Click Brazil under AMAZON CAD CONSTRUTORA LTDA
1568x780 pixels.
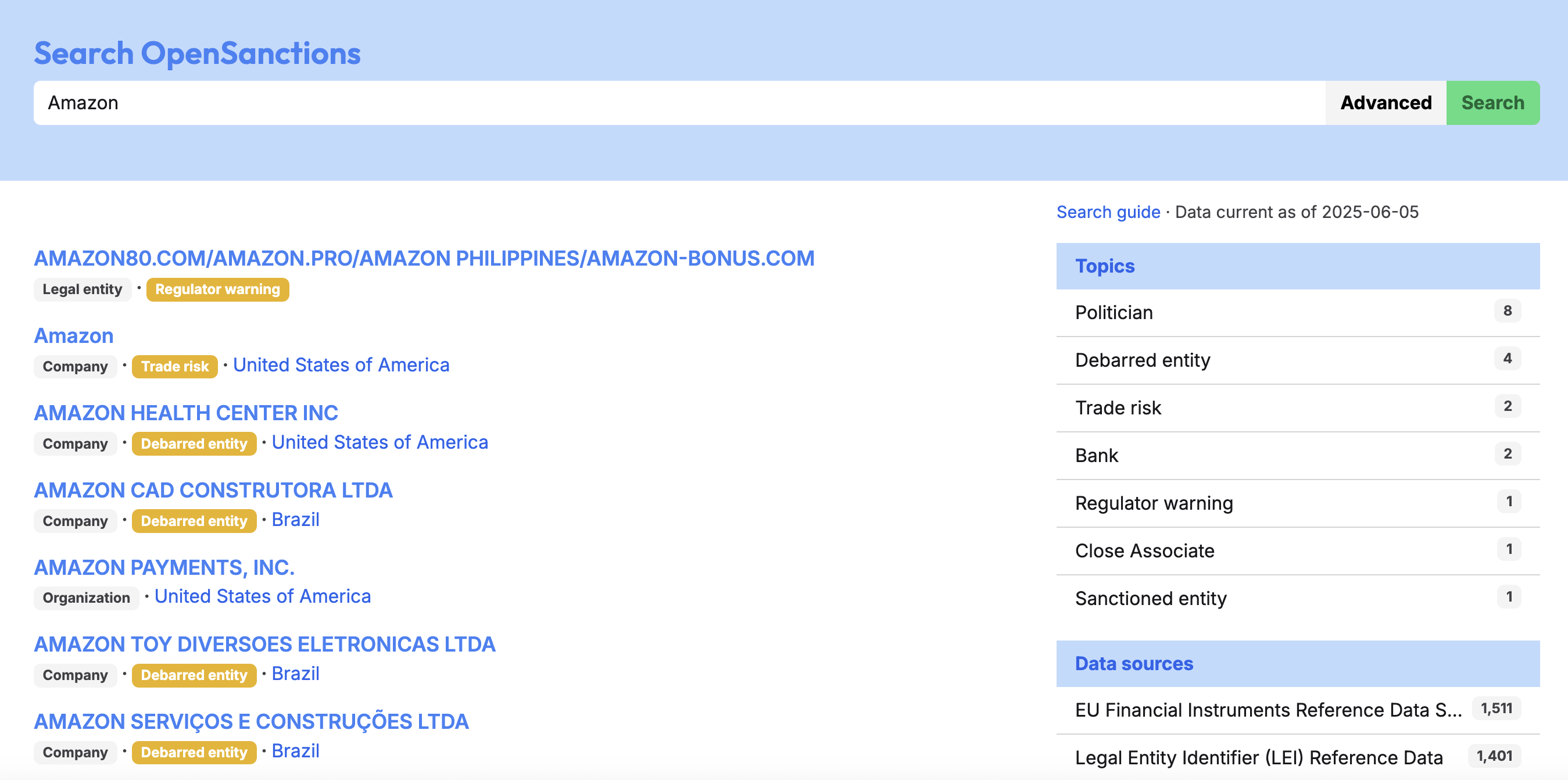point(295,520)
